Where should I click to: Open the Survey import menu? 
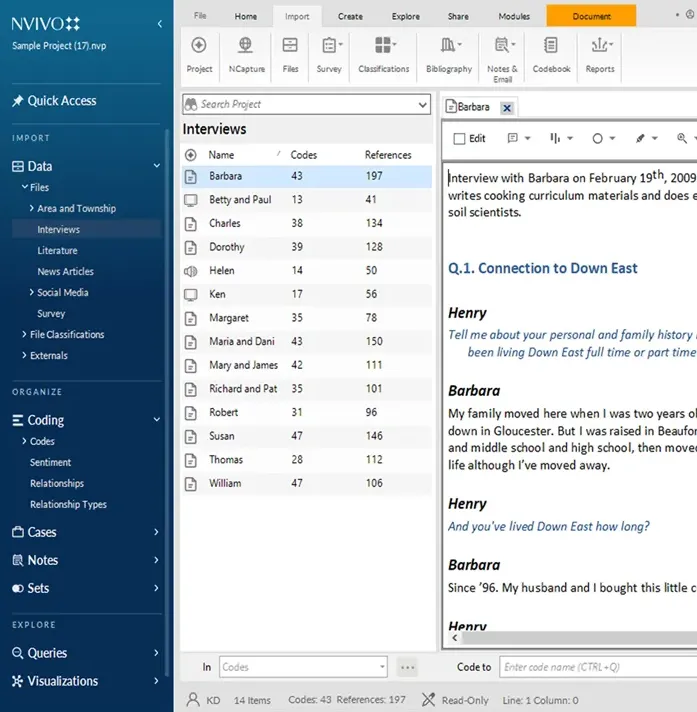(x=331, y=45)
